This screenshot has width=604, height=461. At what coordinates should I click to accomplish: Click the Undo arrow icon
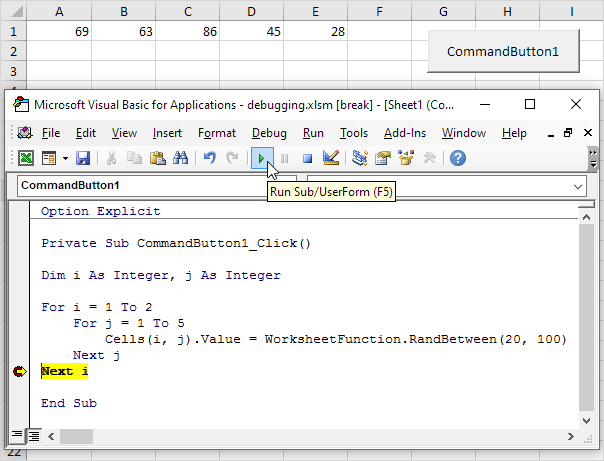tap(209, 158)
